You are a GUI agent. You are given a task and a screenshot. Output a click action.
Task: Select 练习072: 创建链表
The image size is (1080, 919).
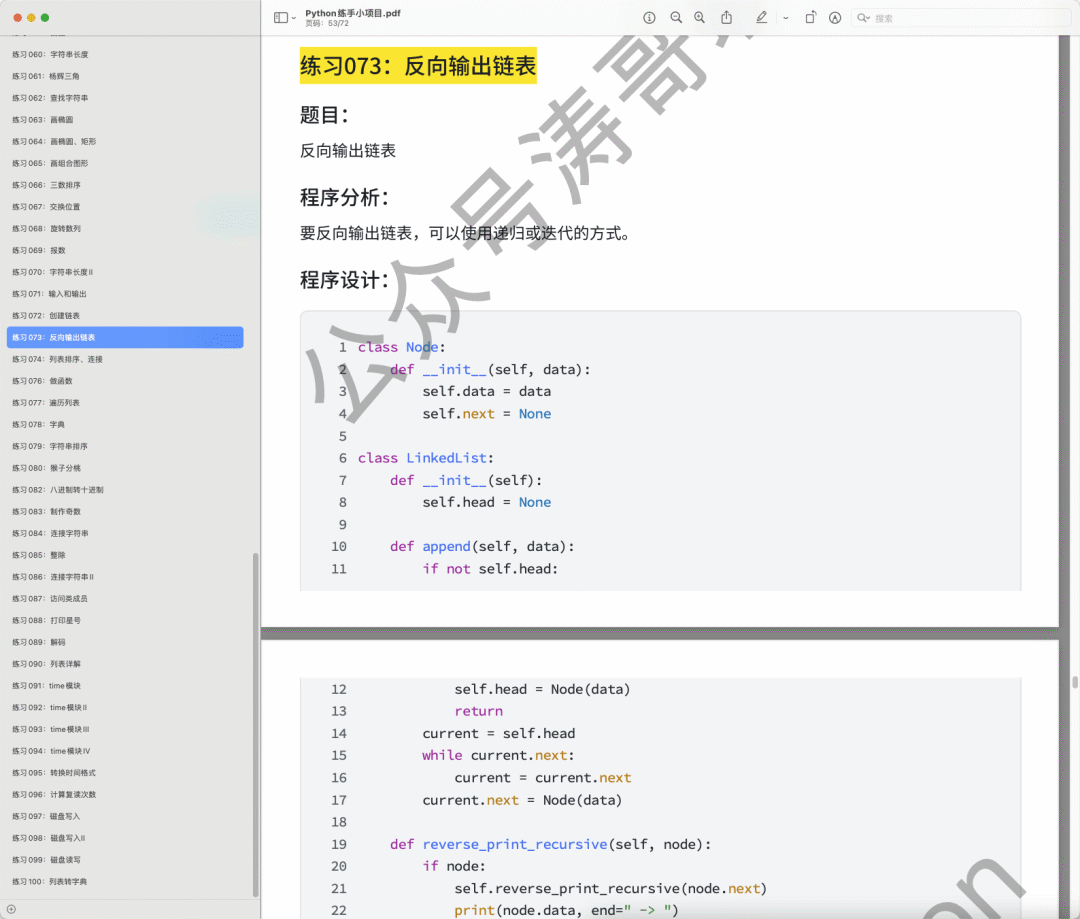pyautogui.click(x=46, y=316)
